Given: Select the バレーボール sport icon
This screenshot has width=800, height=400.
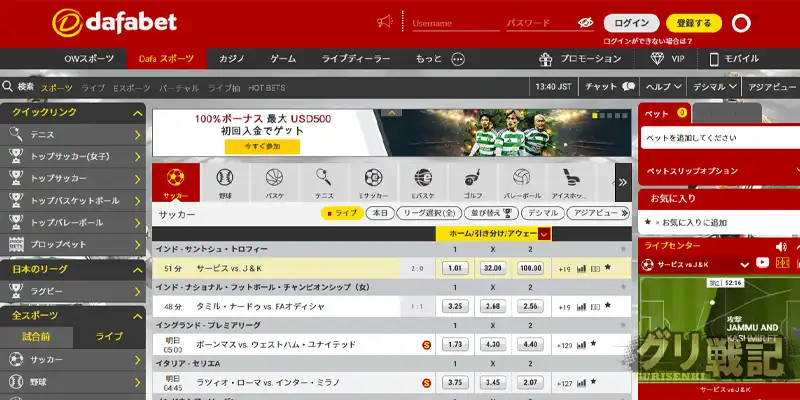Looking at the screenshot, I should click(x=522, y=183).
